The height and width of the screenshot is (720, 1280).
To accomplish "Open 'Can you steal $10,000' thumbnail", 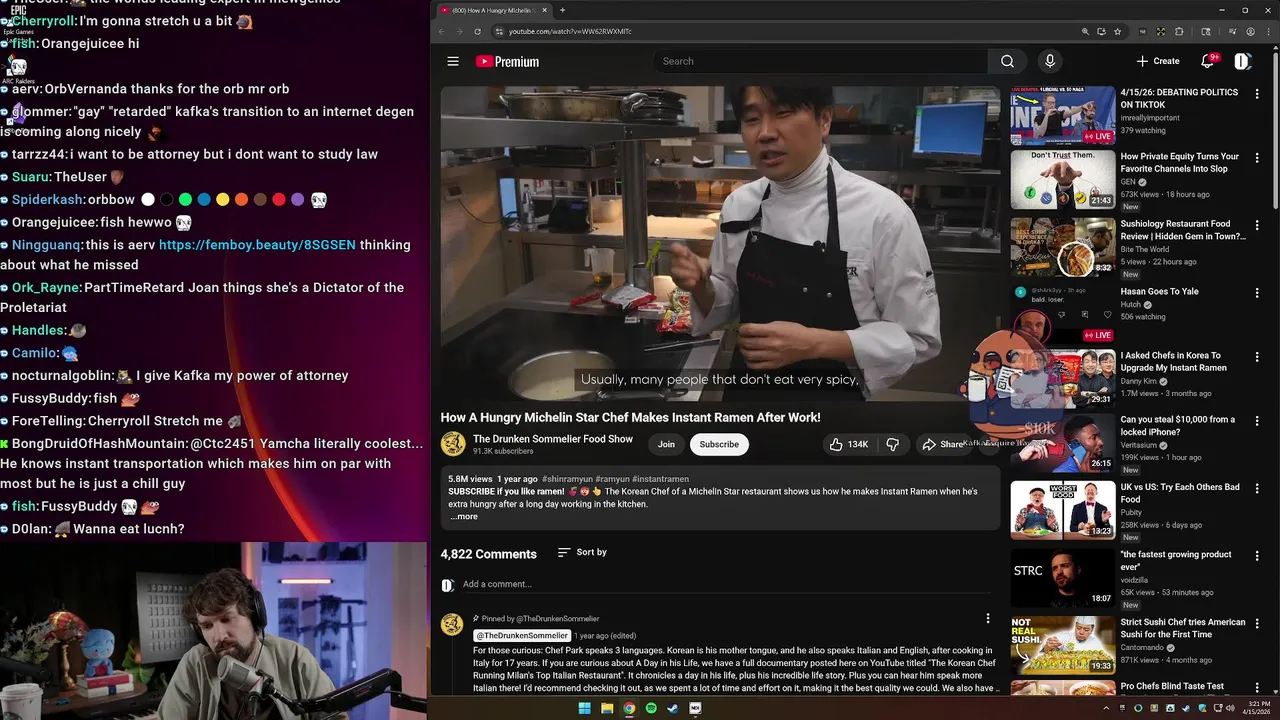I will (1062, 442).
